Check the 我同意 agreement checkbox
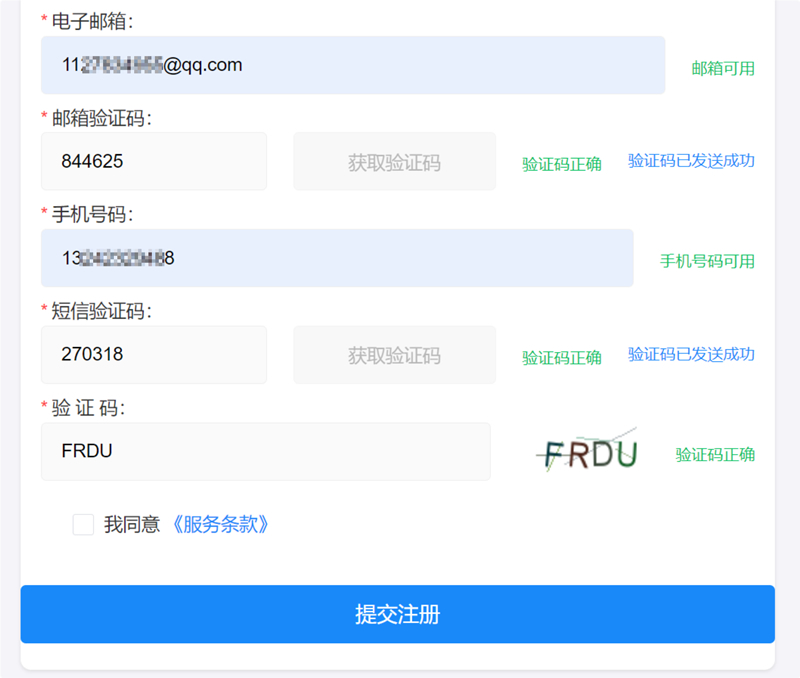 tap(83, 524)
